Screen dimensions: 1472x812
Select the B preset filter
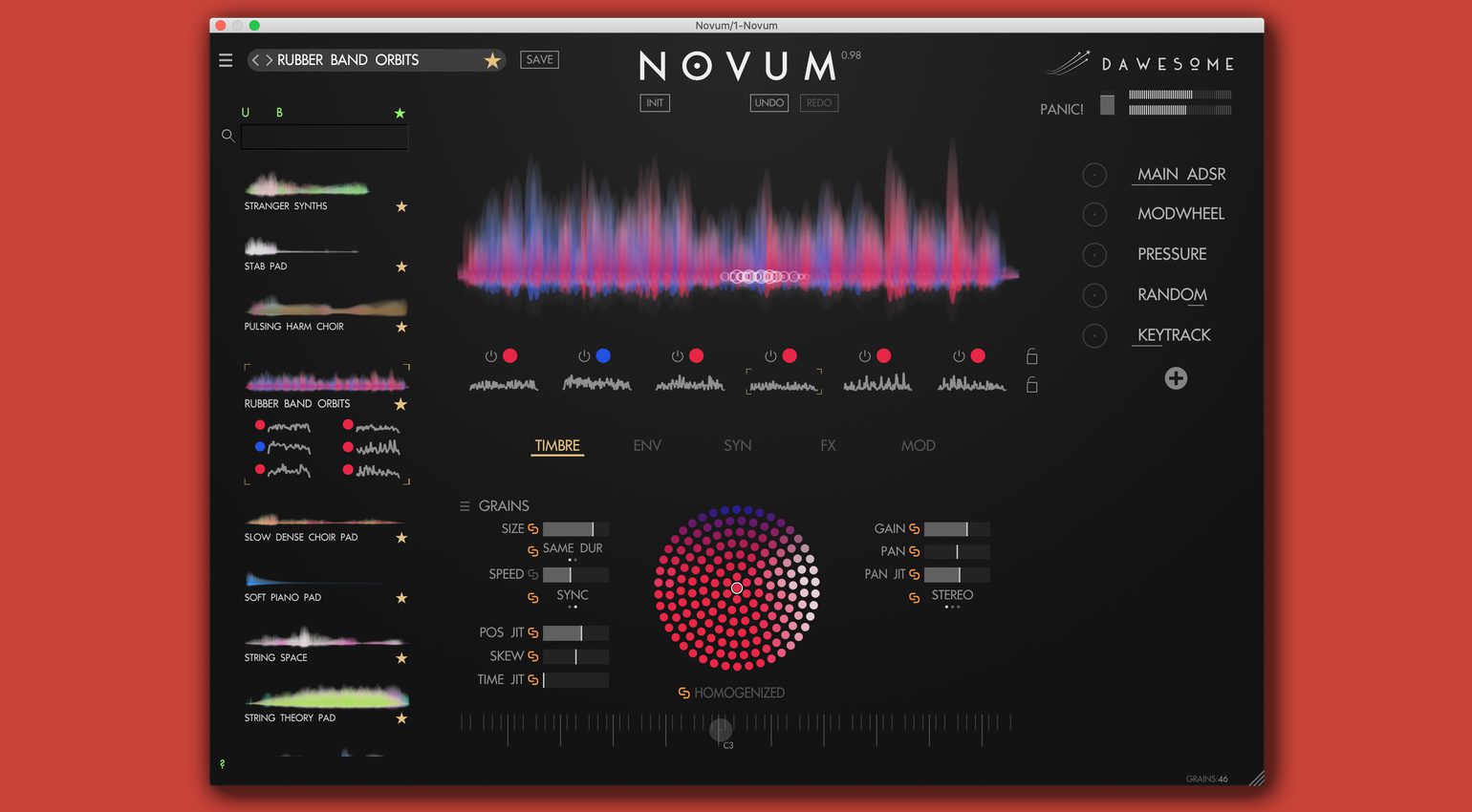point(279,113)
